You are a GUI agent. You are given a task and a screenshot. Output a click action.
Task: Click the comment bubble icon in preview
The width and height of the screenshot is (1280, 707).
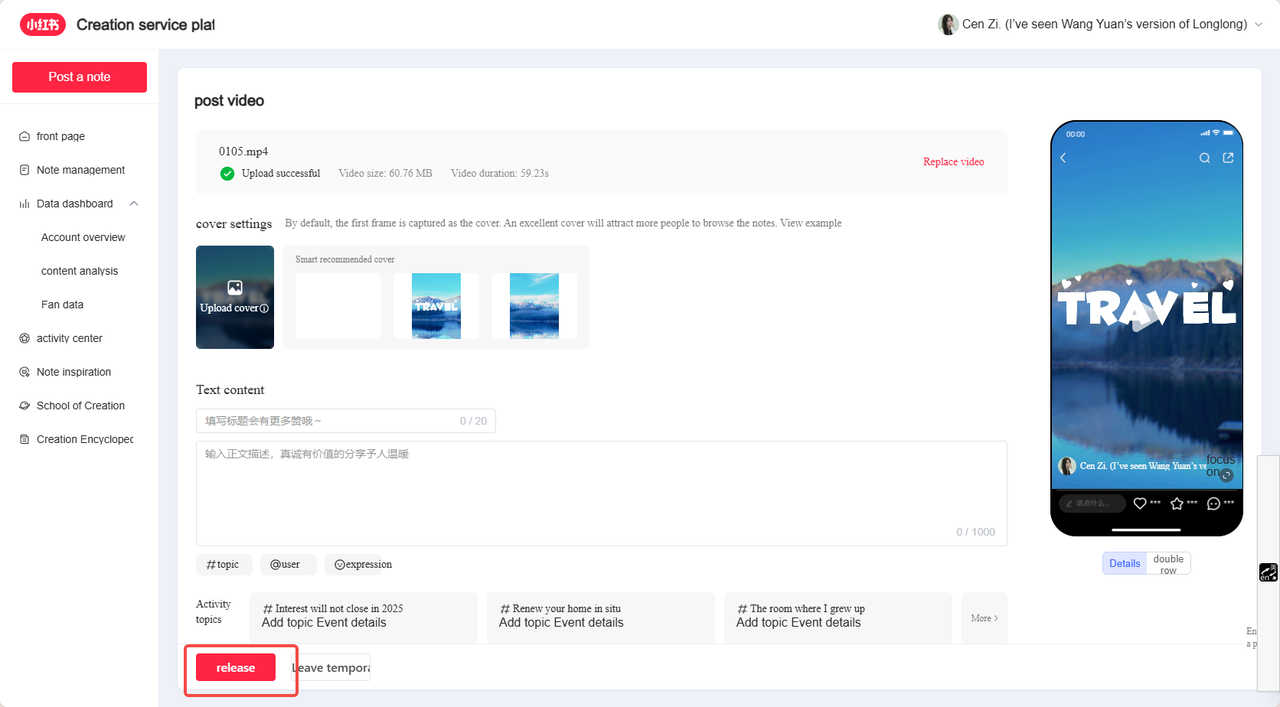pyautogui.click(x=1213, y=503)
